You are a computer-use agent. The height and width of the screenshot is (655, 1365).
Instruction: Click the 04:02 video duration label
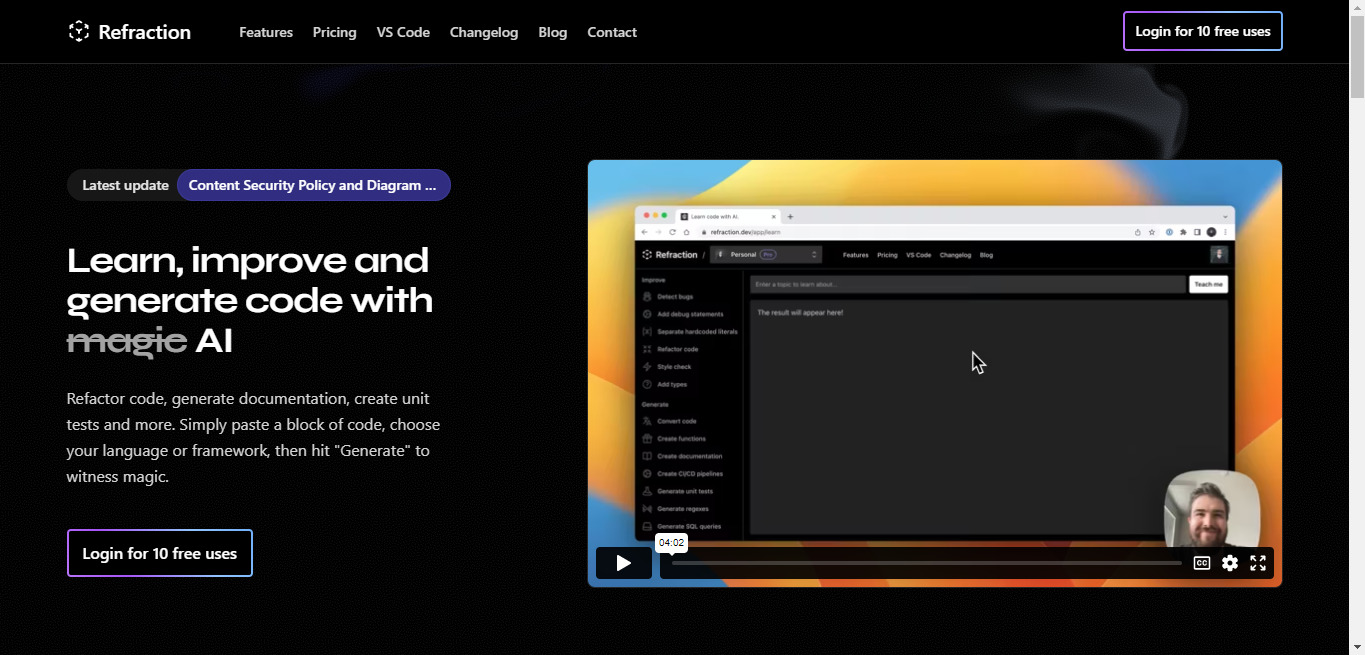click(x=671, y=543)
